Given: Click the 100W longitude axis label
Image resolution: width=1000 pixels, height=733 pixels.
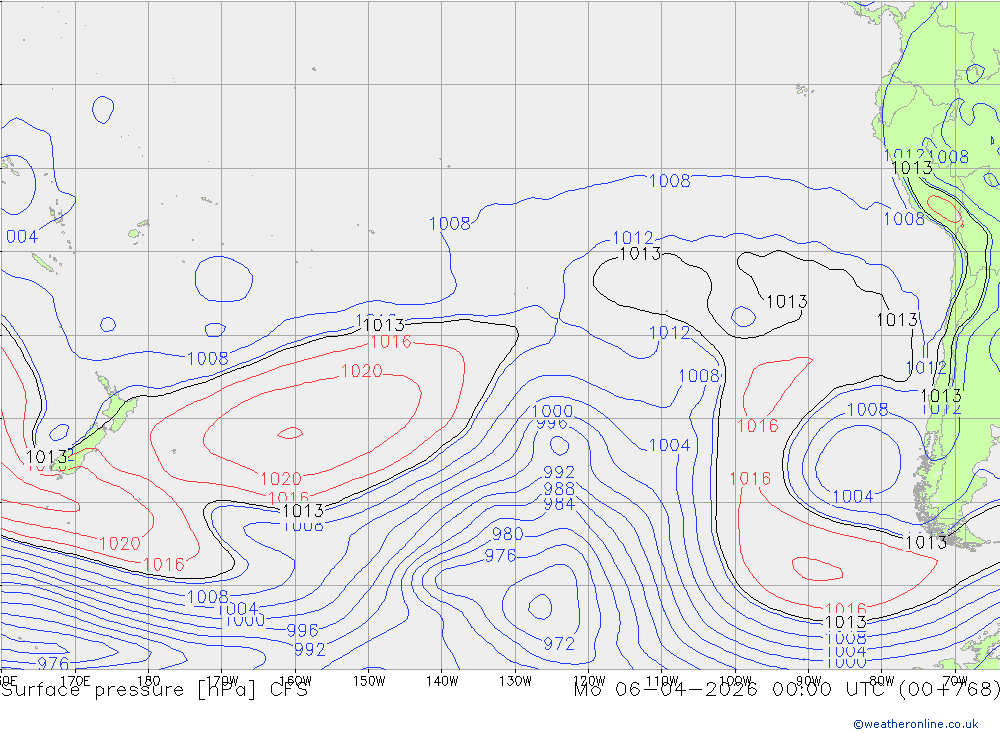Looking at the screenshot, I should click(735, 681).
